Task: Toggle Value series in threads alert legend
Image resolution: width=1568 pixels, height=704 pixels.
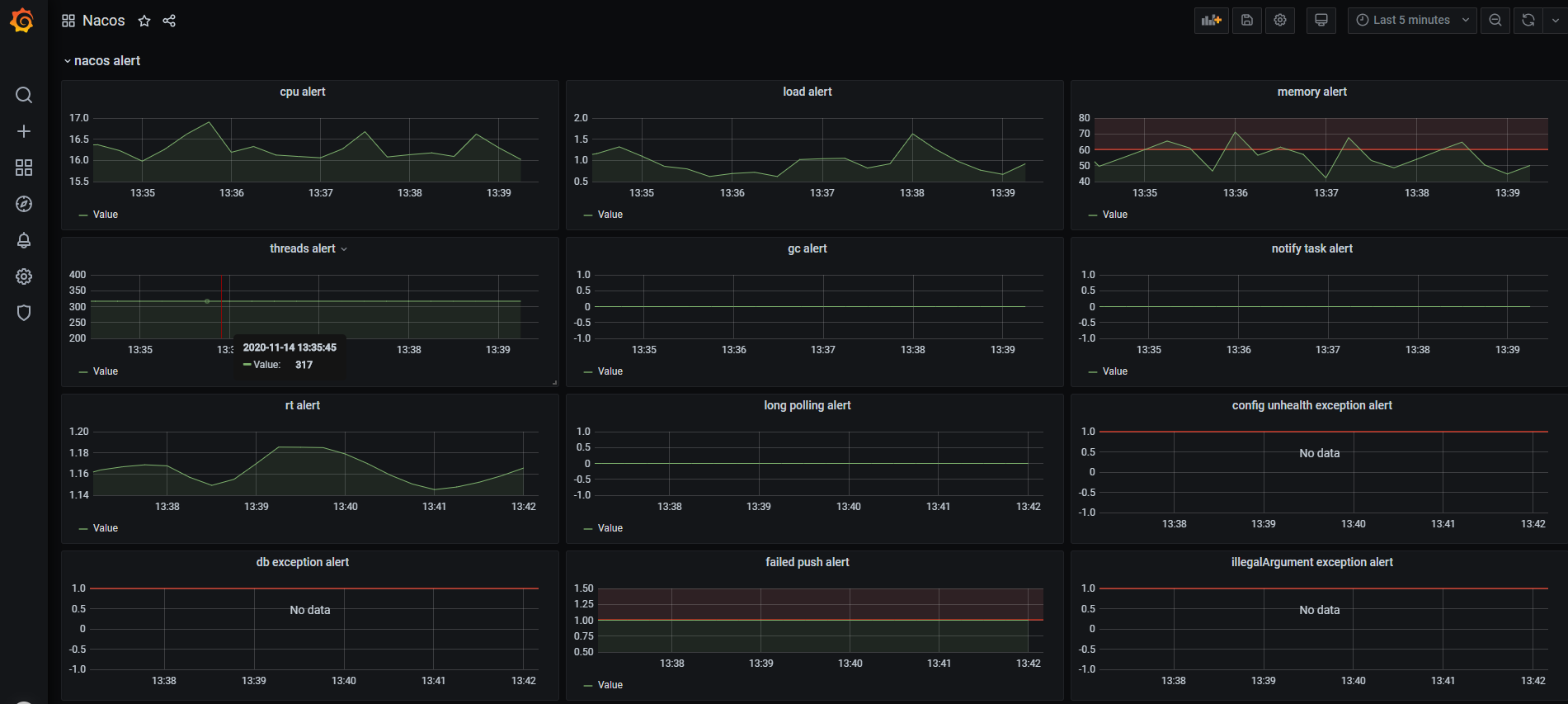Action: (x=105, y=371)
